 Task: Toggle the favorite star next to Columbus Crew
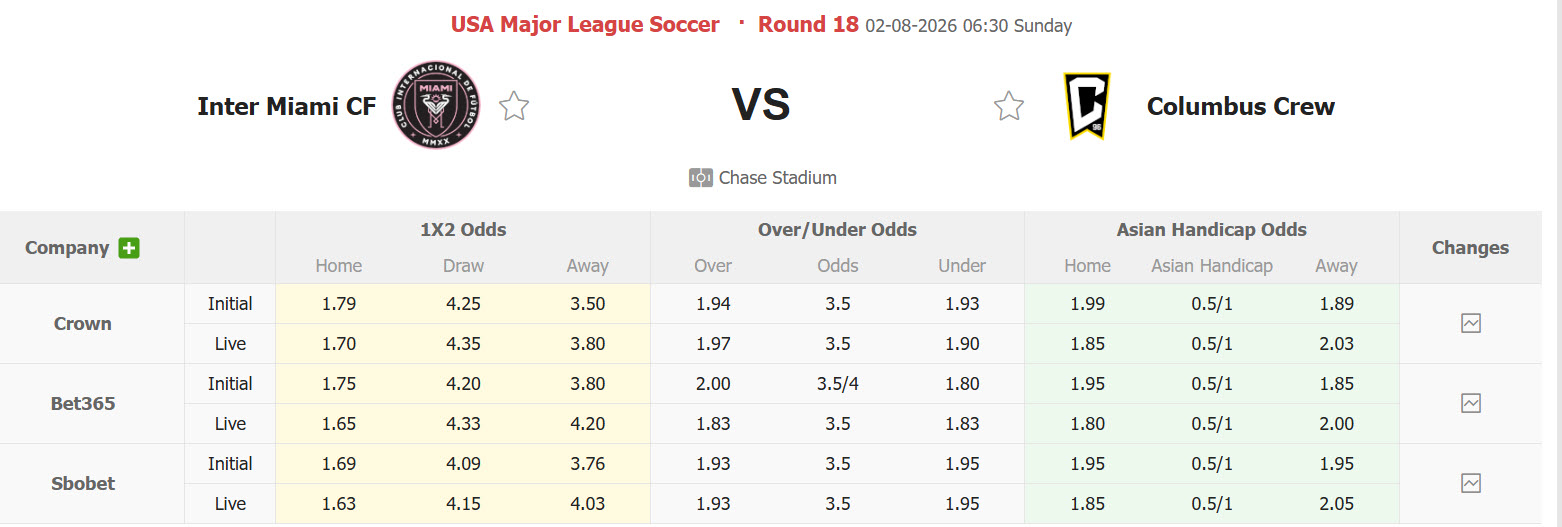tap(1009, 106)
